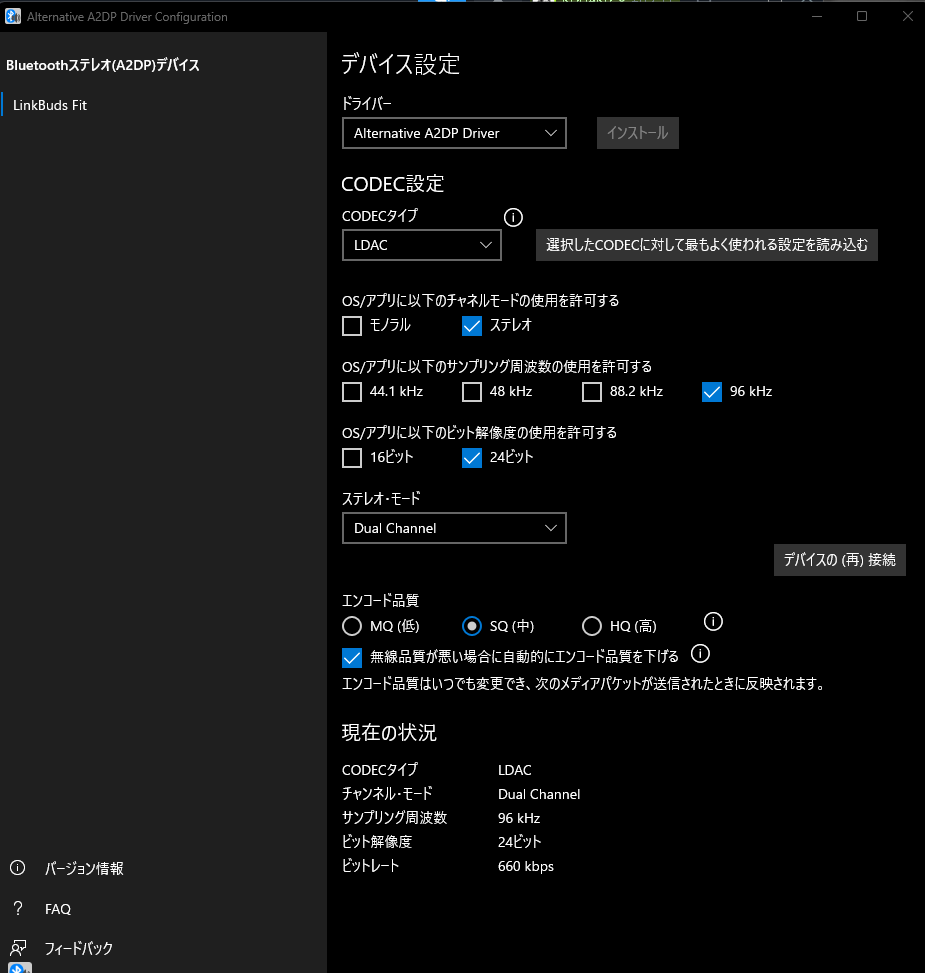
Task: Load most commonly used settings for selected CODEC
Action: point(707,245)
